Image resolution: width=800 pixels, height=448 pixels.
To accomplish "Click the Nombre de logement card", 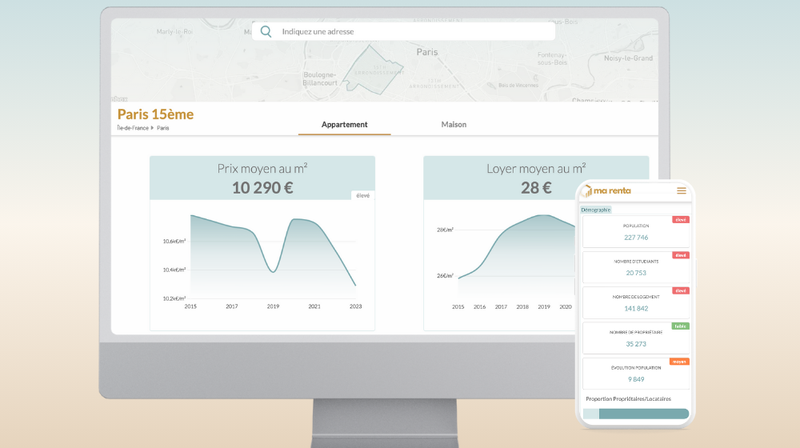I will tap(635, 303).
